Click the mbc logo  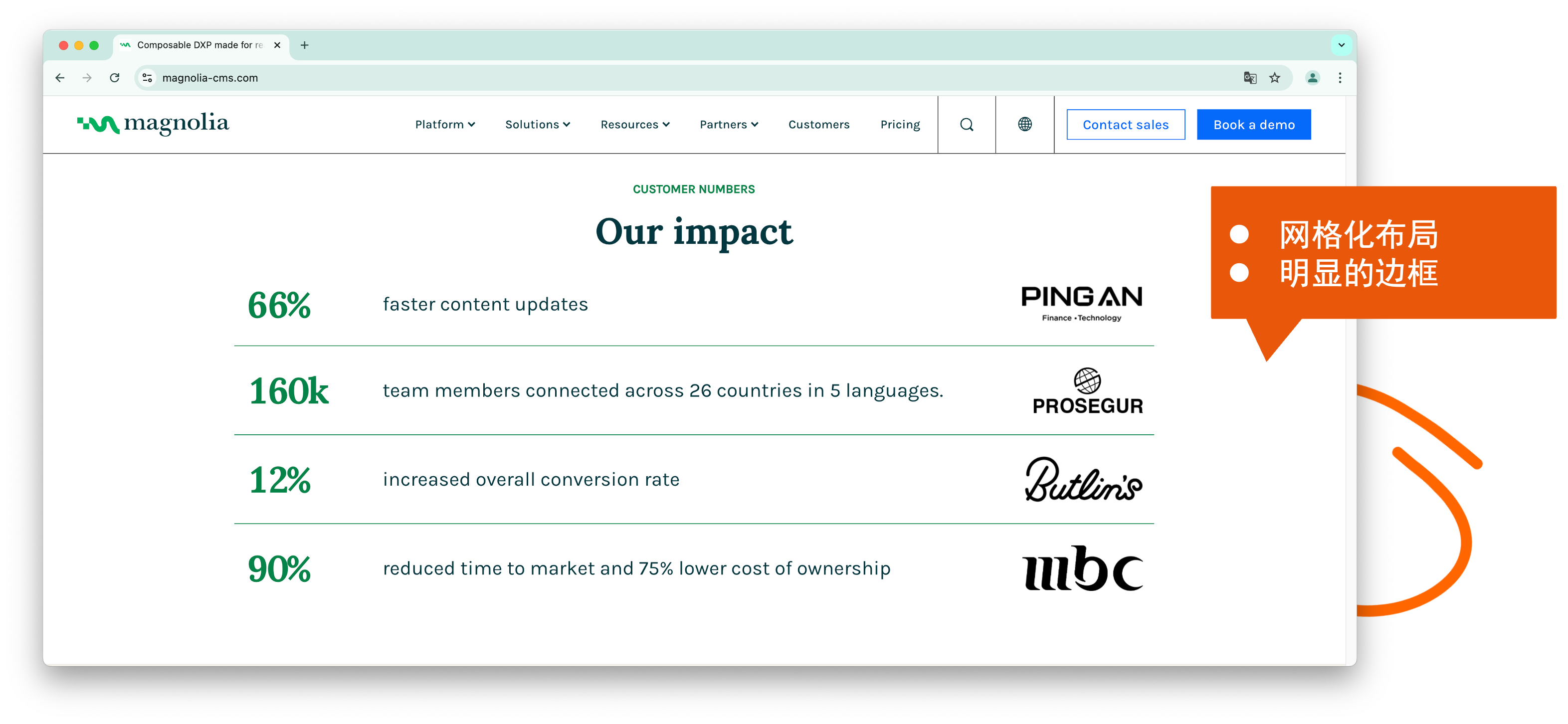[1083, 567]
